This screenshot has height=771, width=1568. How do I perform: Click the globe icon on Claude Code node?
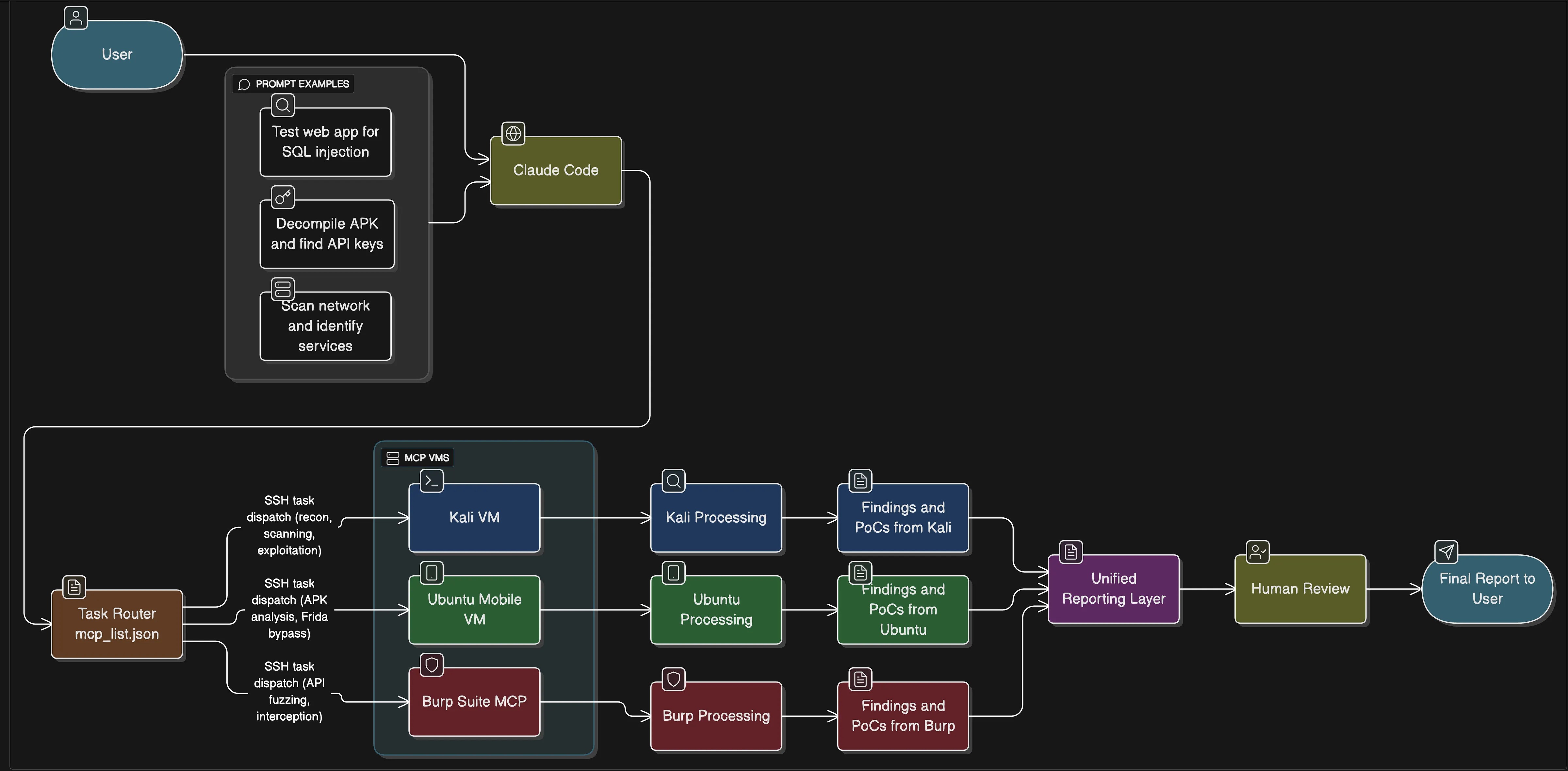(x=513, y=133)
